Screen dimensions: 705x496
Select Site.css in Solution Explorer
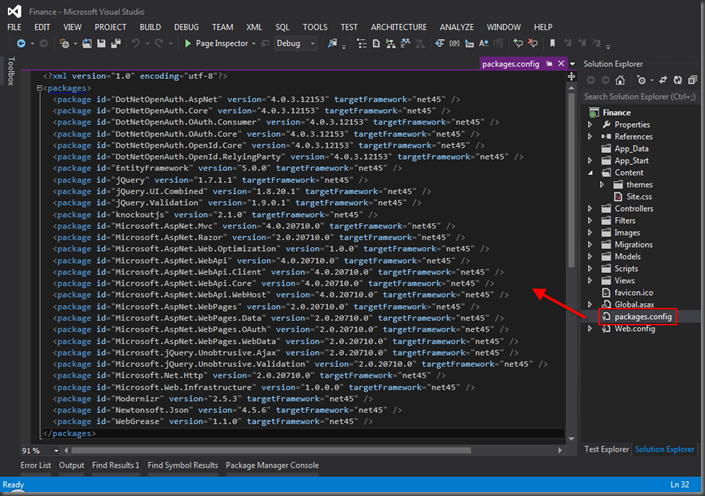coord(639,197)
